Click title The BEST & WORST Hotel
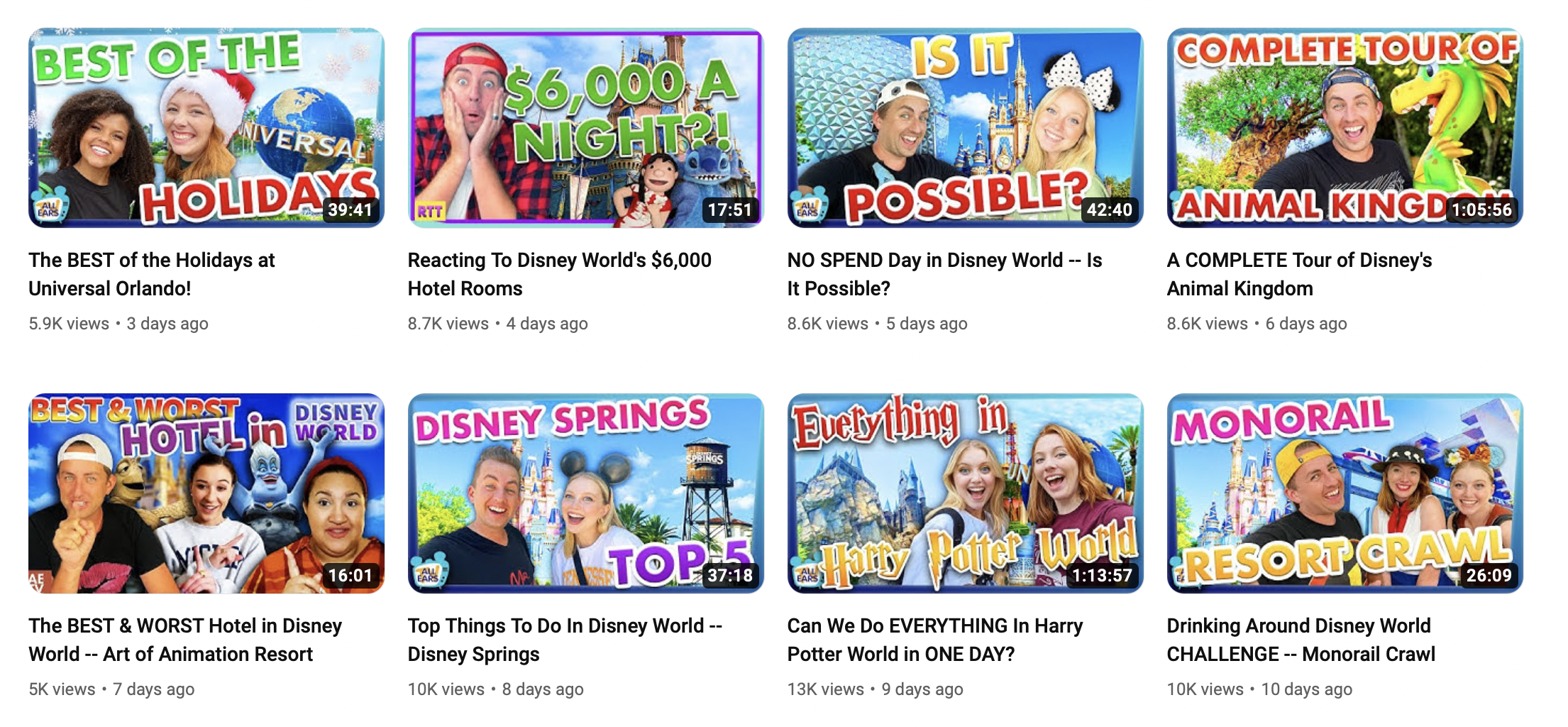 (x=185, y=640)
